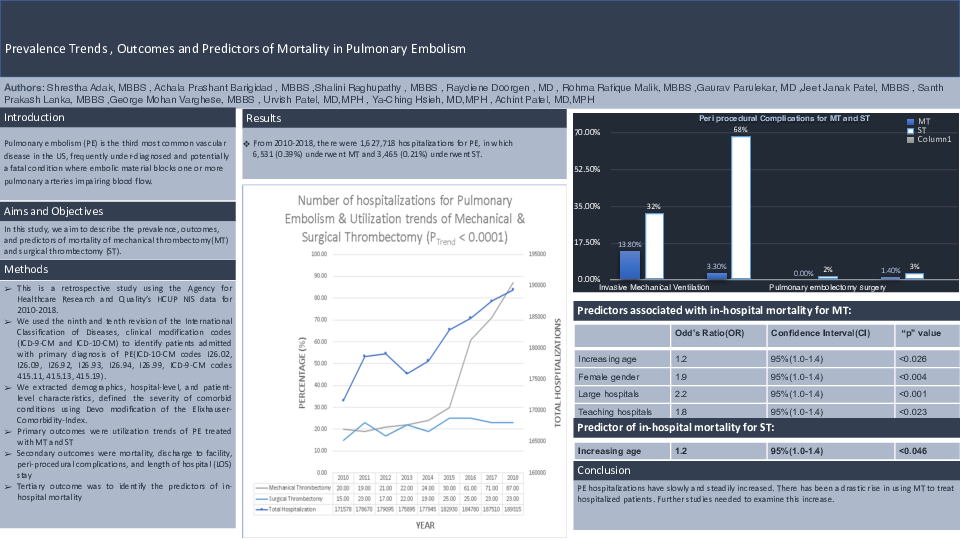Select the poster title text
Screen dimensions: 960x540
tap(235, 48)
